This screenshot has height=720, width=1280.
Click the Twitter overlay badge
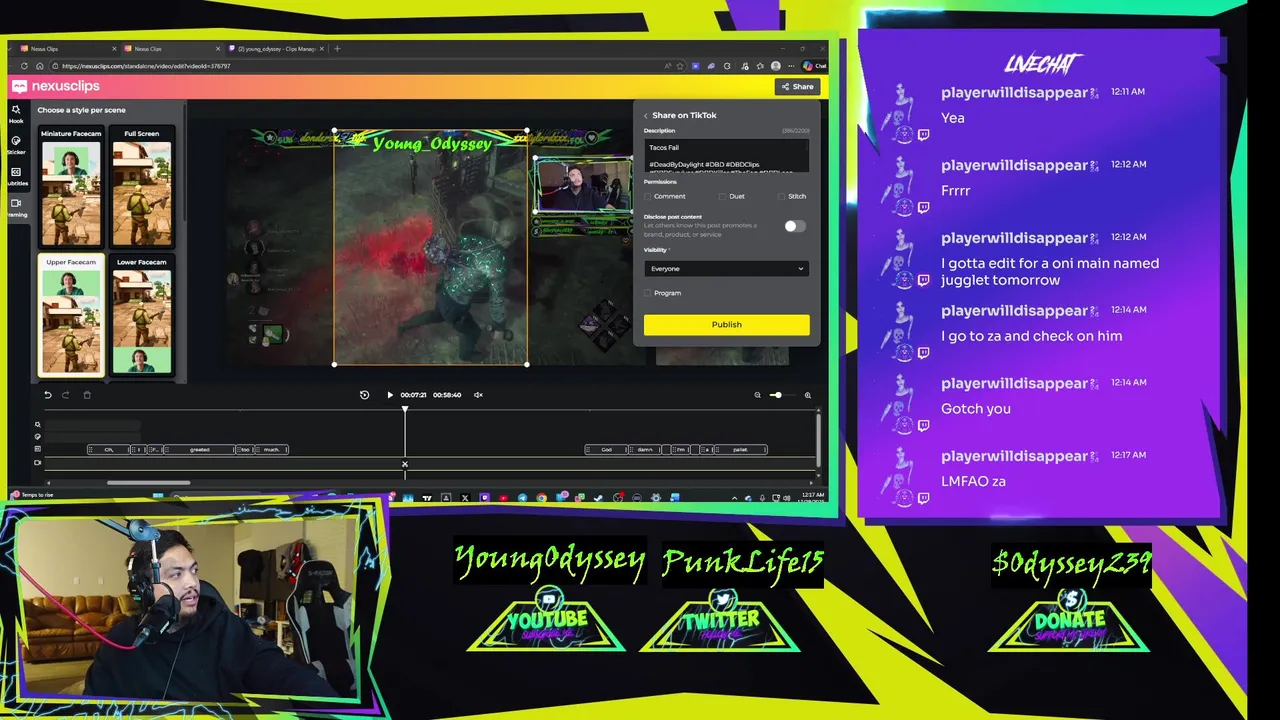point(720,618)
